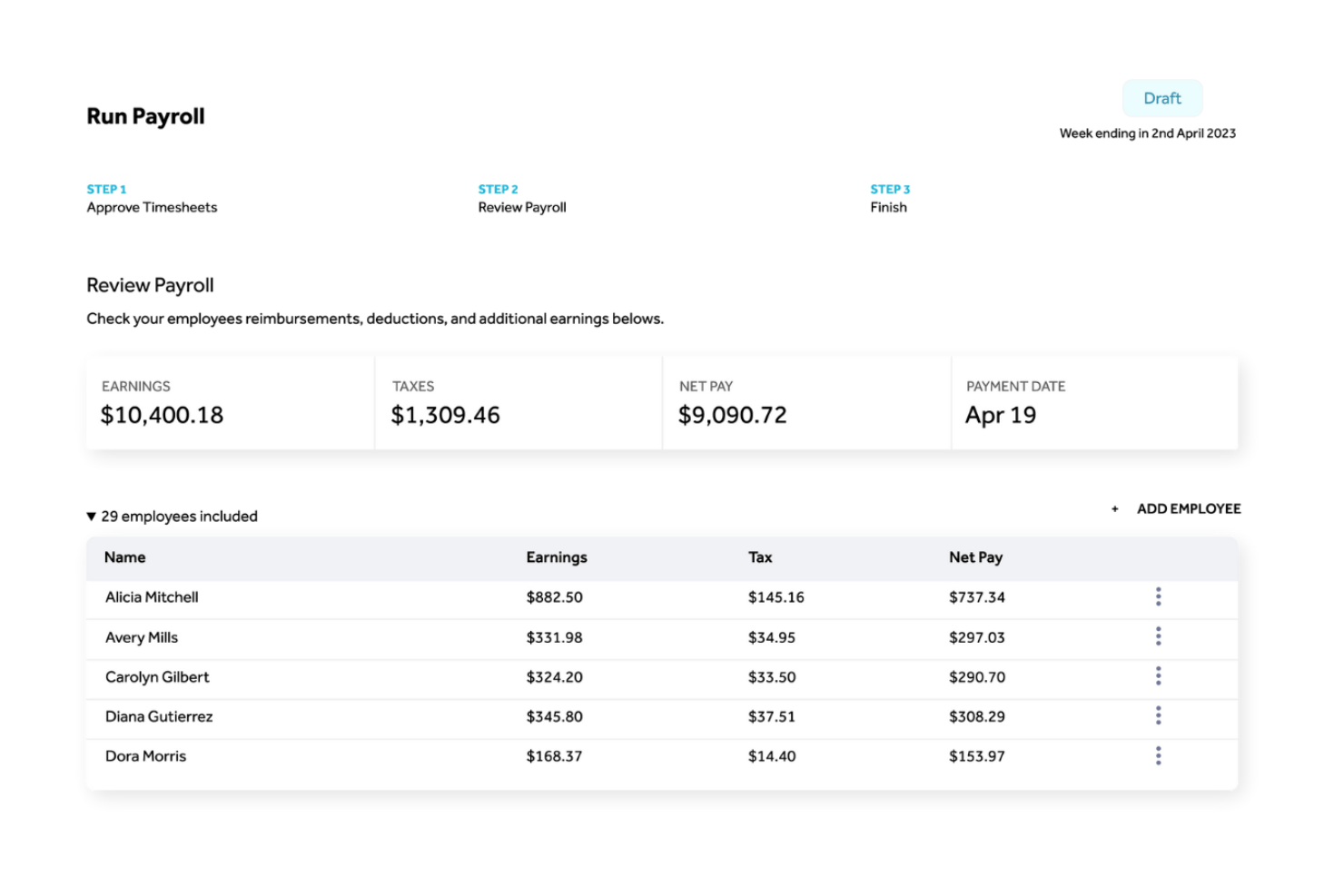Click the $153.97 net pay value
1344x896 pixels.
pos(977,756)
